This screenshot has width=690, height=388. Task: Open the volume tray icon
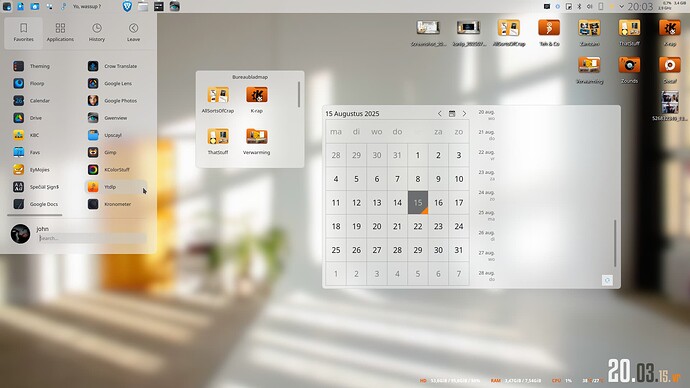pyautogui.click(x=589, y=6)
